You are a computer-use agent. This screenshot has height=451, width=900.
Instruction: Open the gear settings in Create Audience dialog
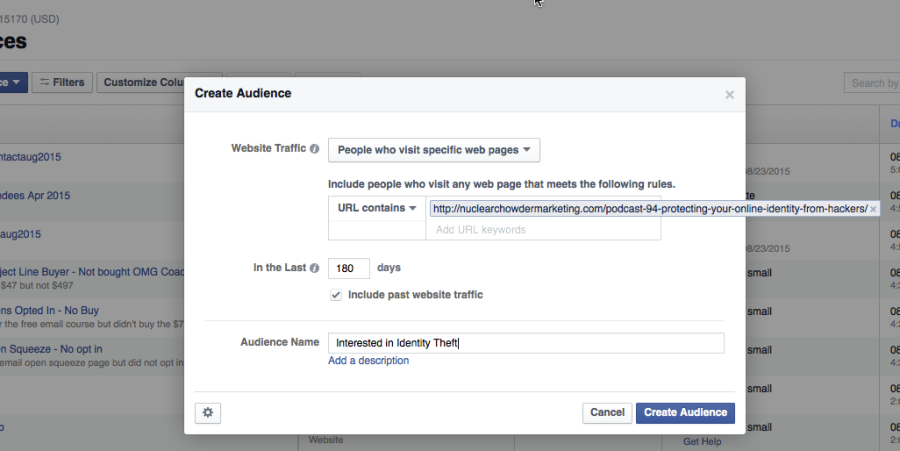[208, 413]
